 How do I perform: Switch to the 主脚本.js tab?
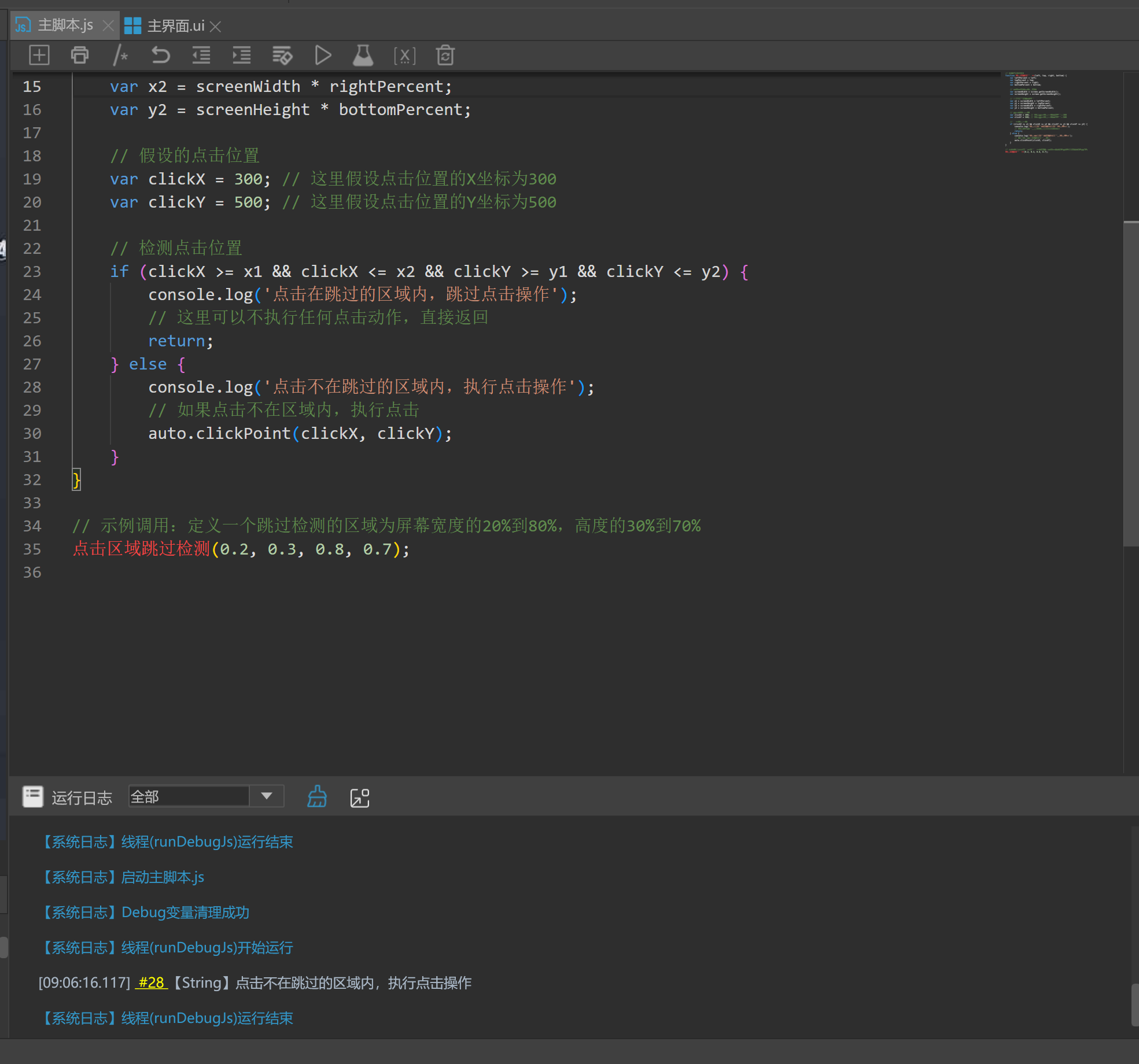(65, 25)
